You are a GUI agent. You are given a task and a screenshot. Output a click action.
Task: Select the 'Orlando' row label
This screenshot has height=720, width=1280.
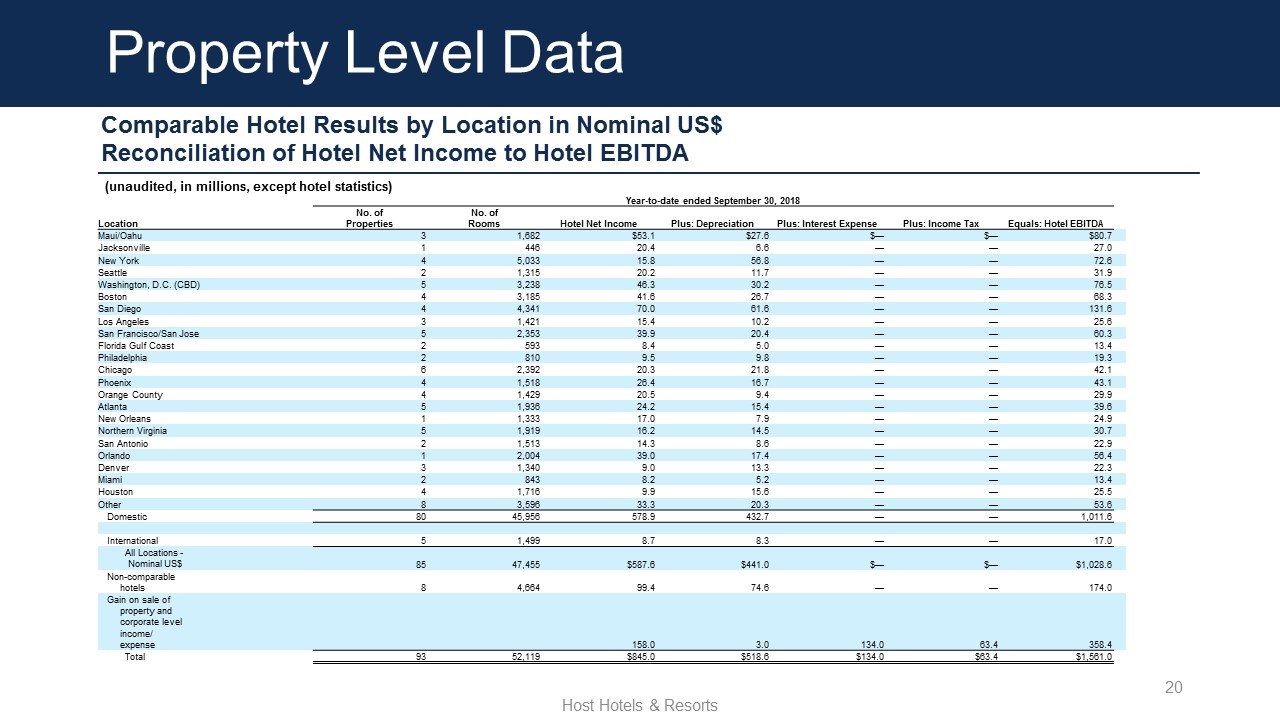[114, 455]
